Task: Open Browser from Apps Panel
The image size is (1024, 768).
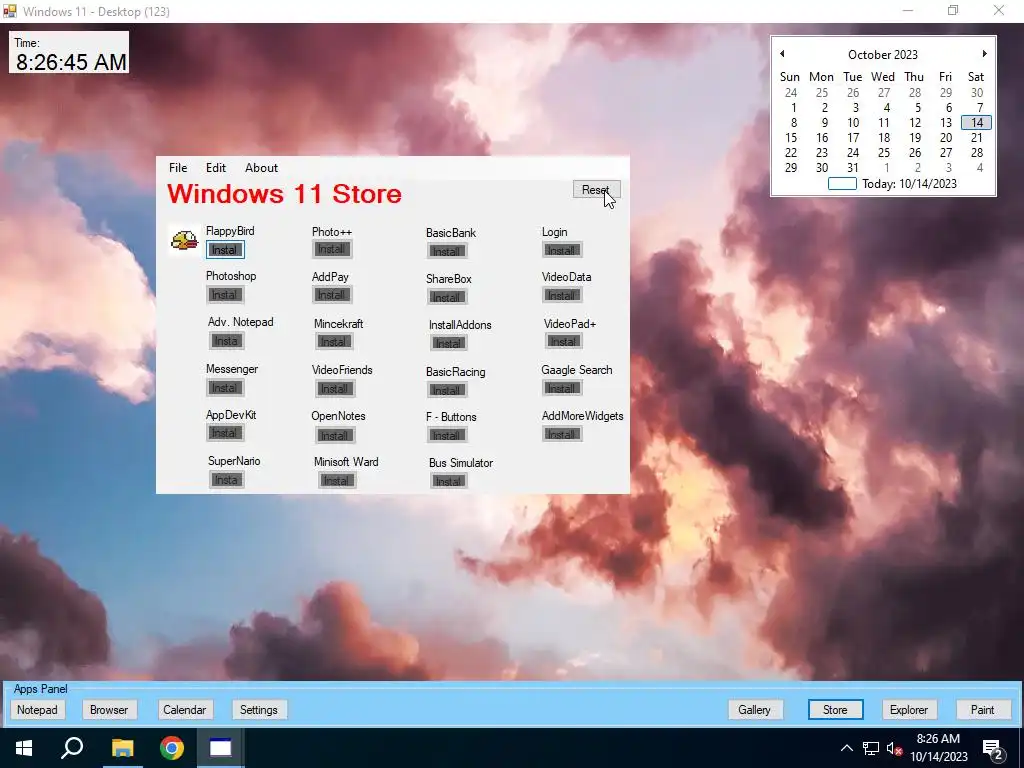Action: (x=109, y=710)
